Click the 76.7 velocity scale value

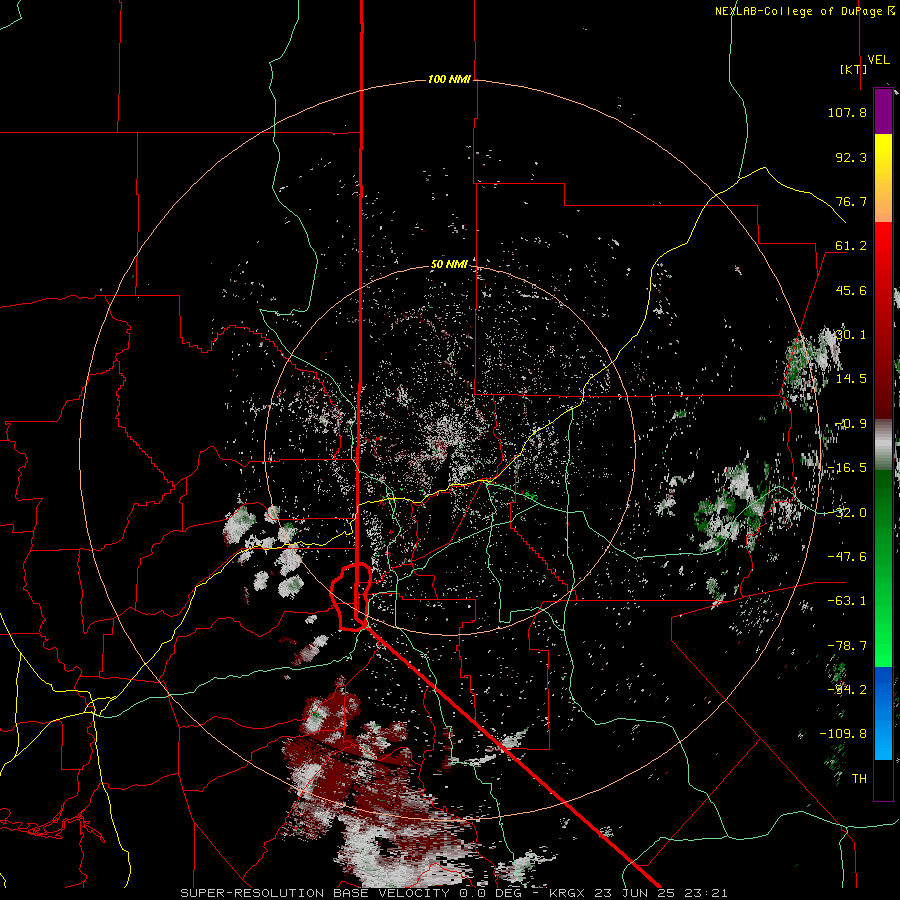[x=851, y=201]
